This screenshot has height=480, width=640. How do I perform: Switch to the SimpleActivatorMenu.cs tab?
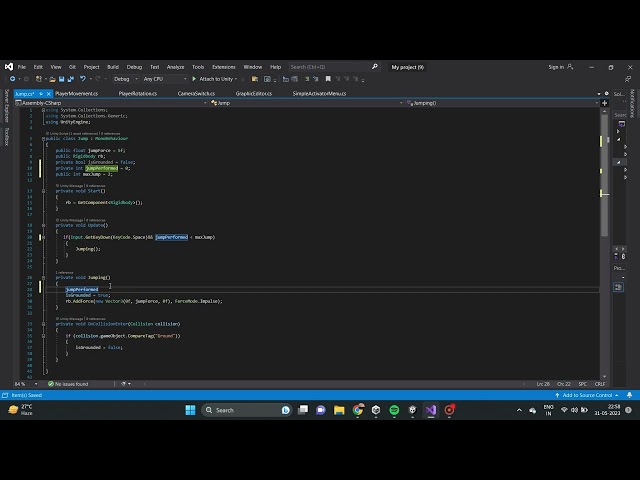319,93
